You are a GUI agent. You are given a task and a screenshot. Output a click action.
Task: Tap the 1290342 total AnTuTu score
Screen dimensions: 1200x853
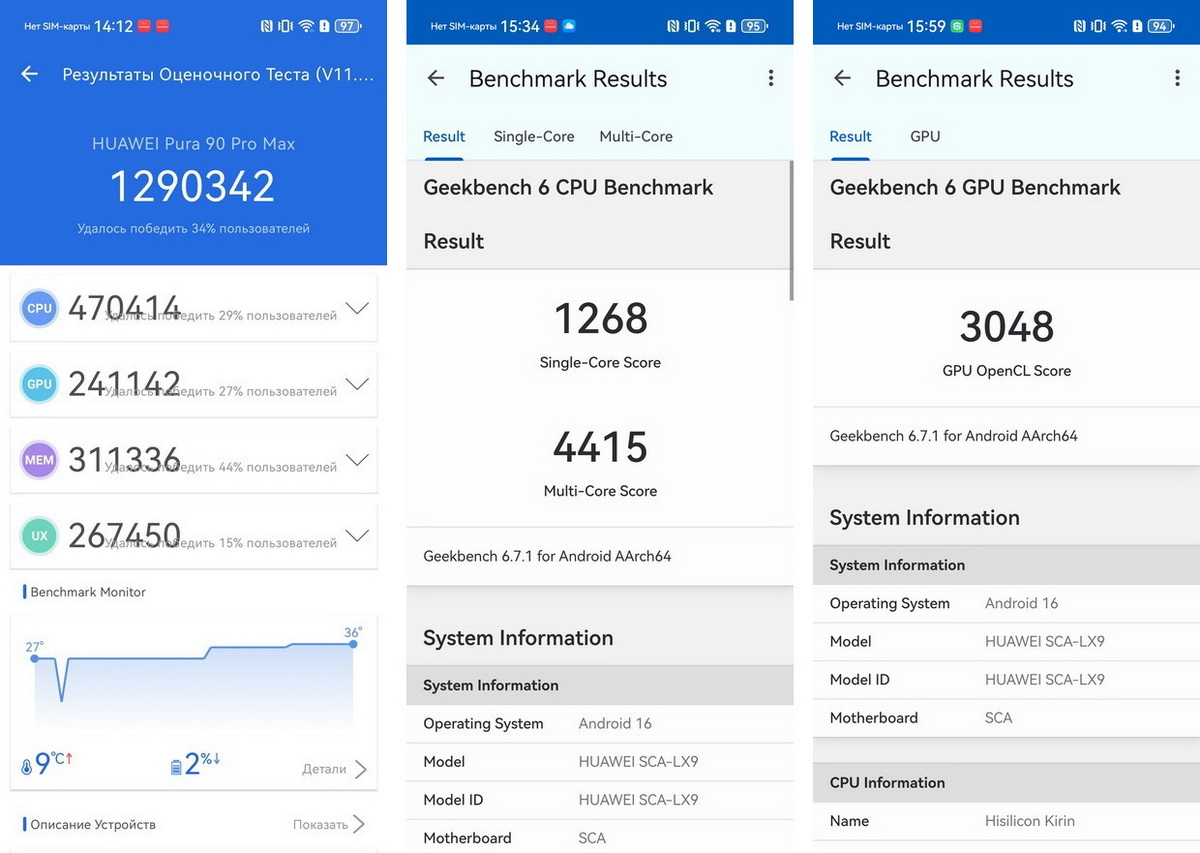tap(192, 187)
